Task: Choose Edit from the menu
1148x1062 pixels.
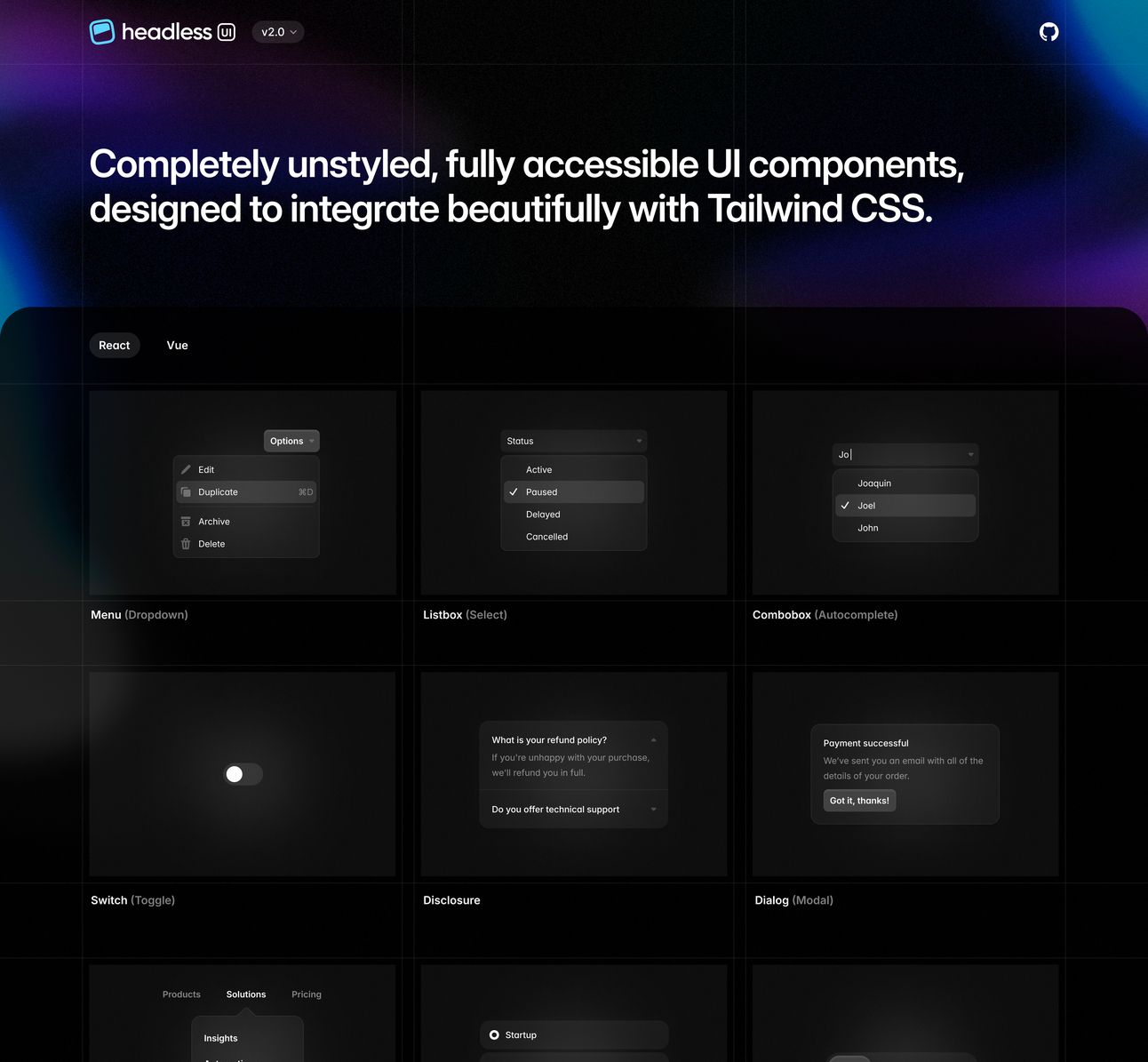Action: pos(246,469)
